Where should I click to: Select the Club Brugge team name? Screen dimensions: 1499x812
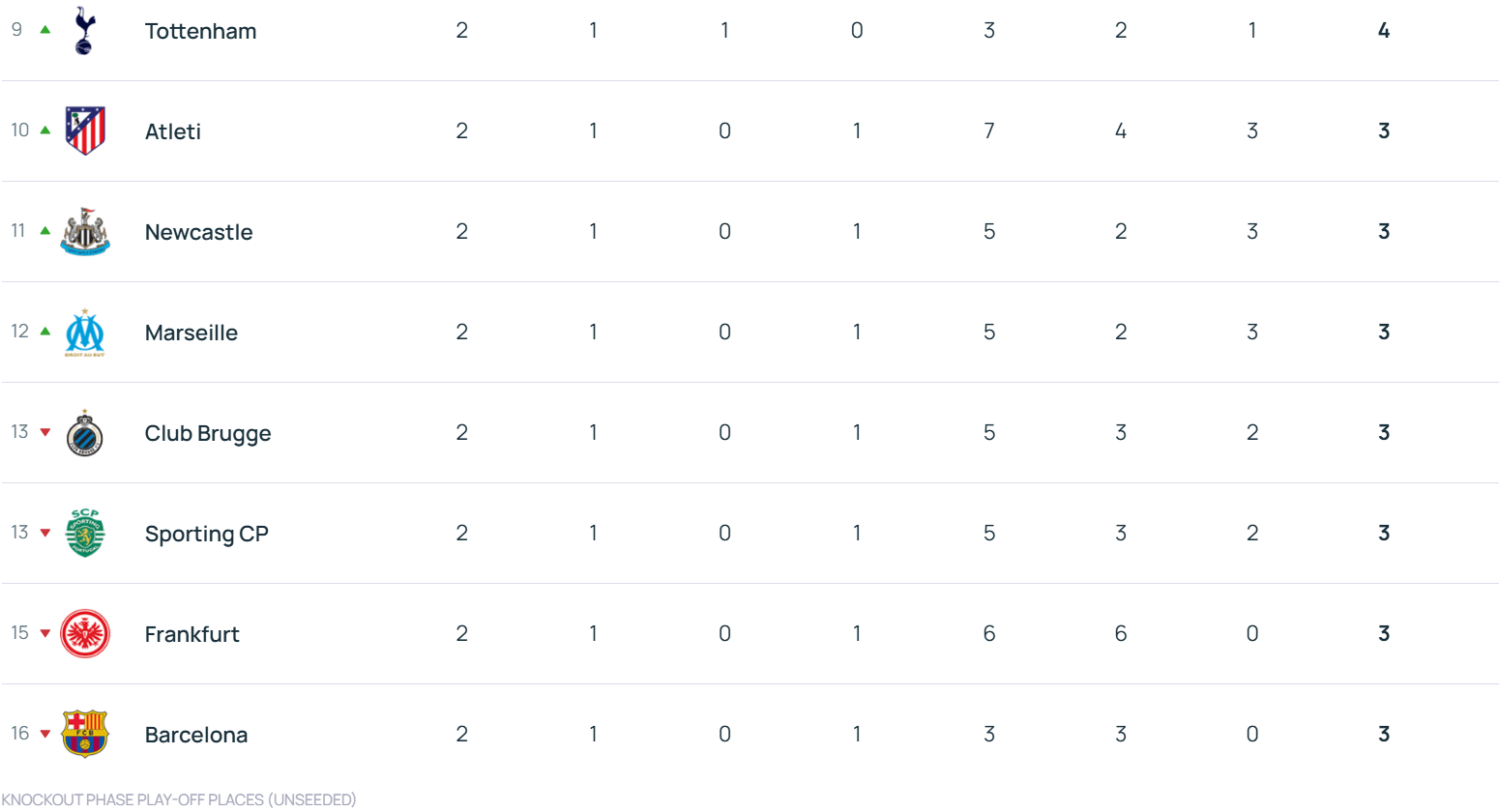[208, 433]
